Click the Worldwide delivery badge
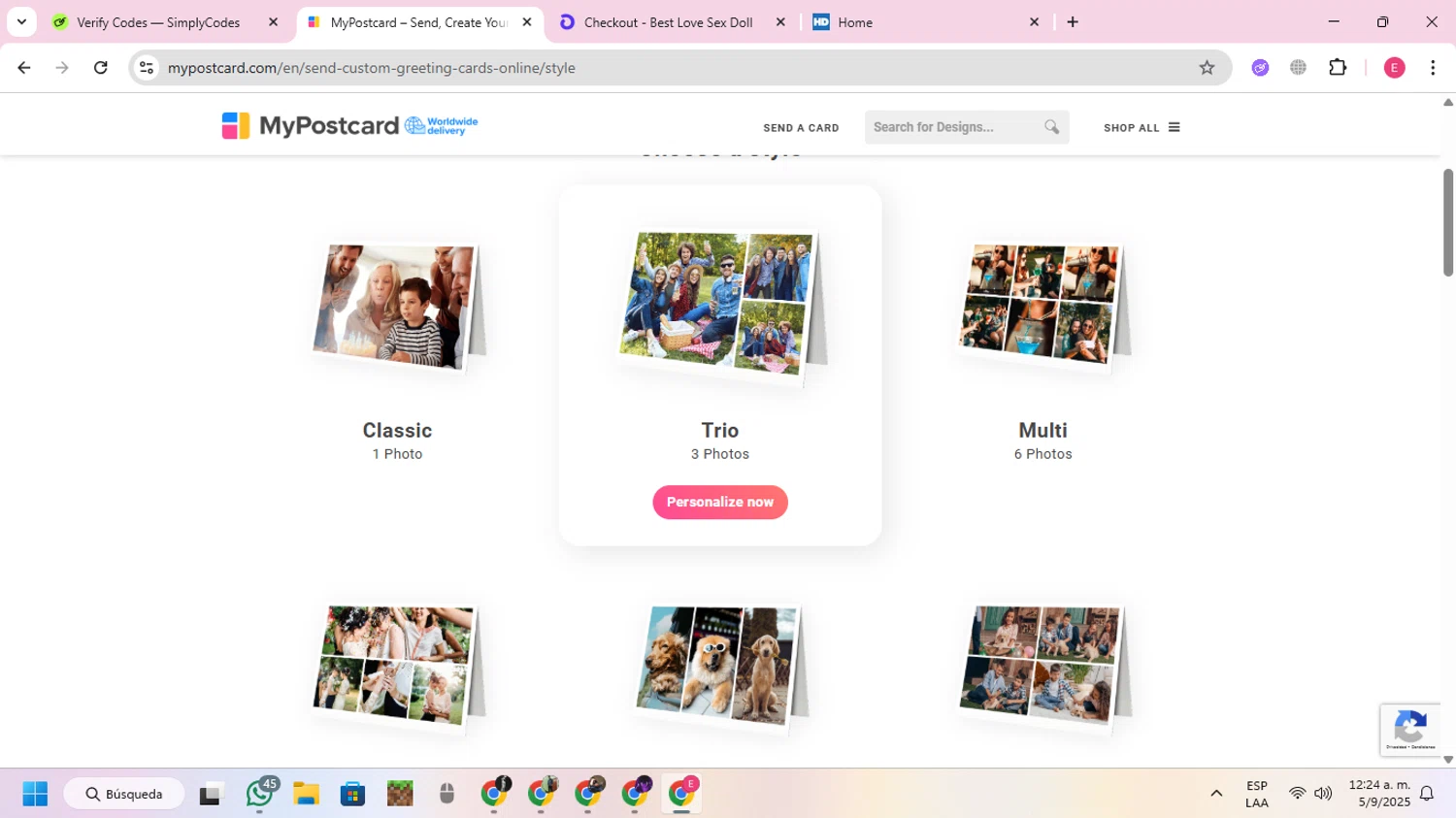Screen dimensions: 1456x818 (x=442, y=126)
